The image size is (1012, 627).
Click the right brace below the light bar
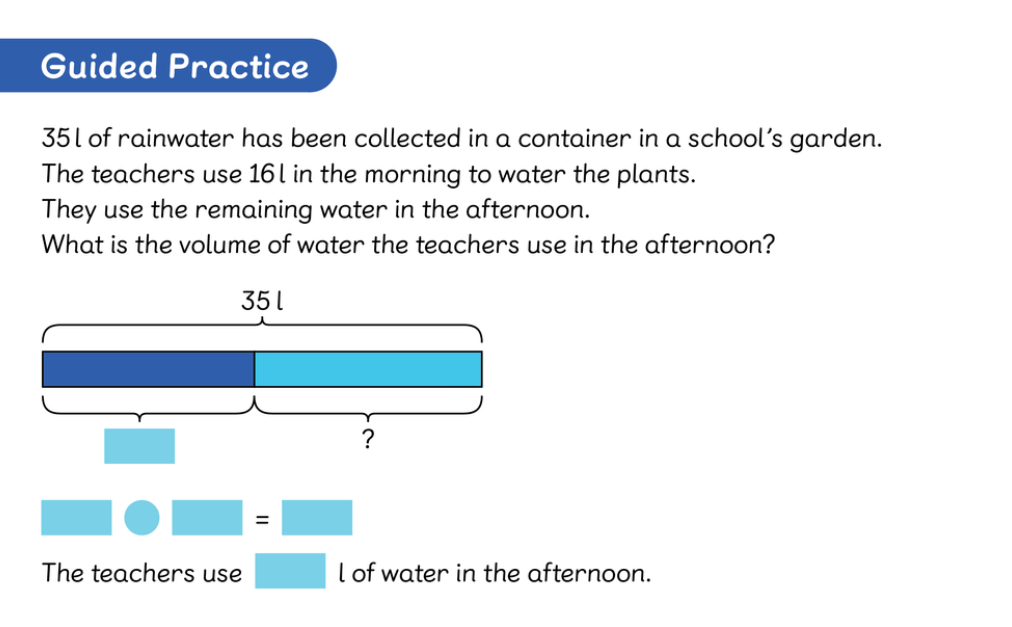click(x=368, y=407)
